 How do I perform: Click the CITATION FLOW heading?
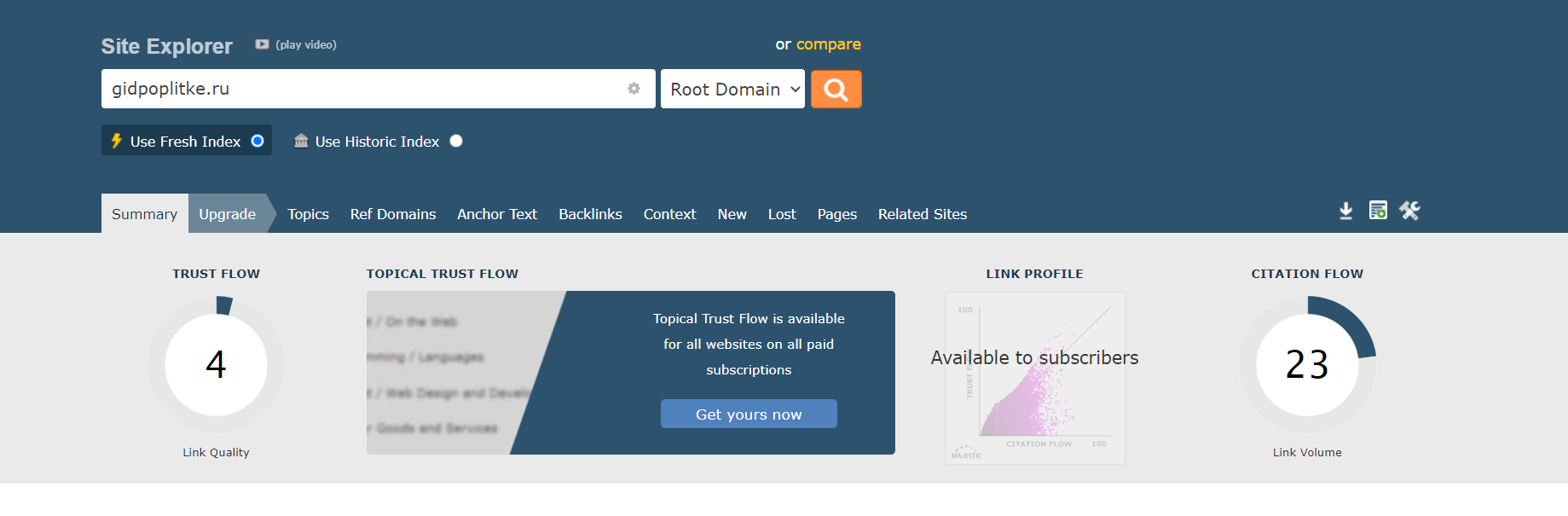point(1307,274)
